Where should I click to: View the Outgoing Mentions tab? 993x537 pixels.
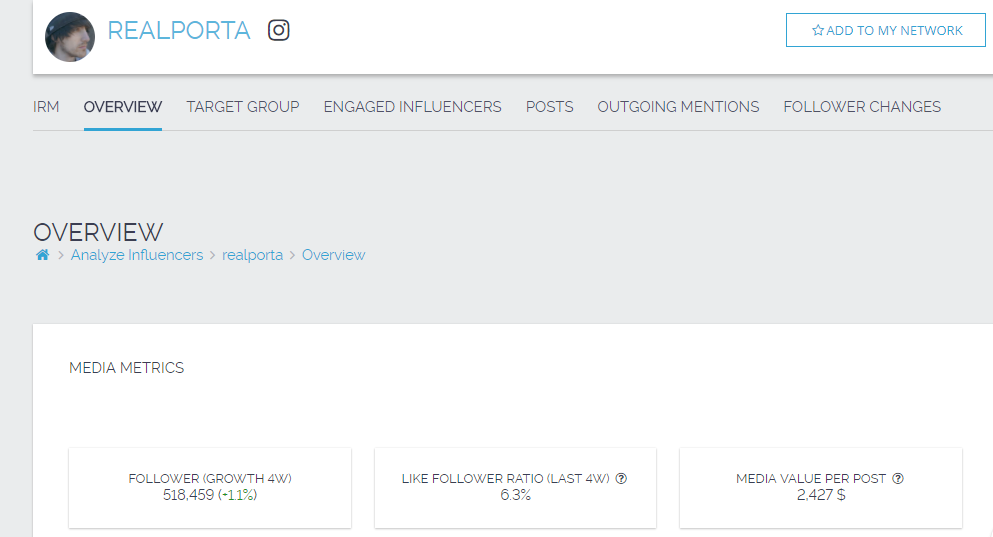click(678, 107)
